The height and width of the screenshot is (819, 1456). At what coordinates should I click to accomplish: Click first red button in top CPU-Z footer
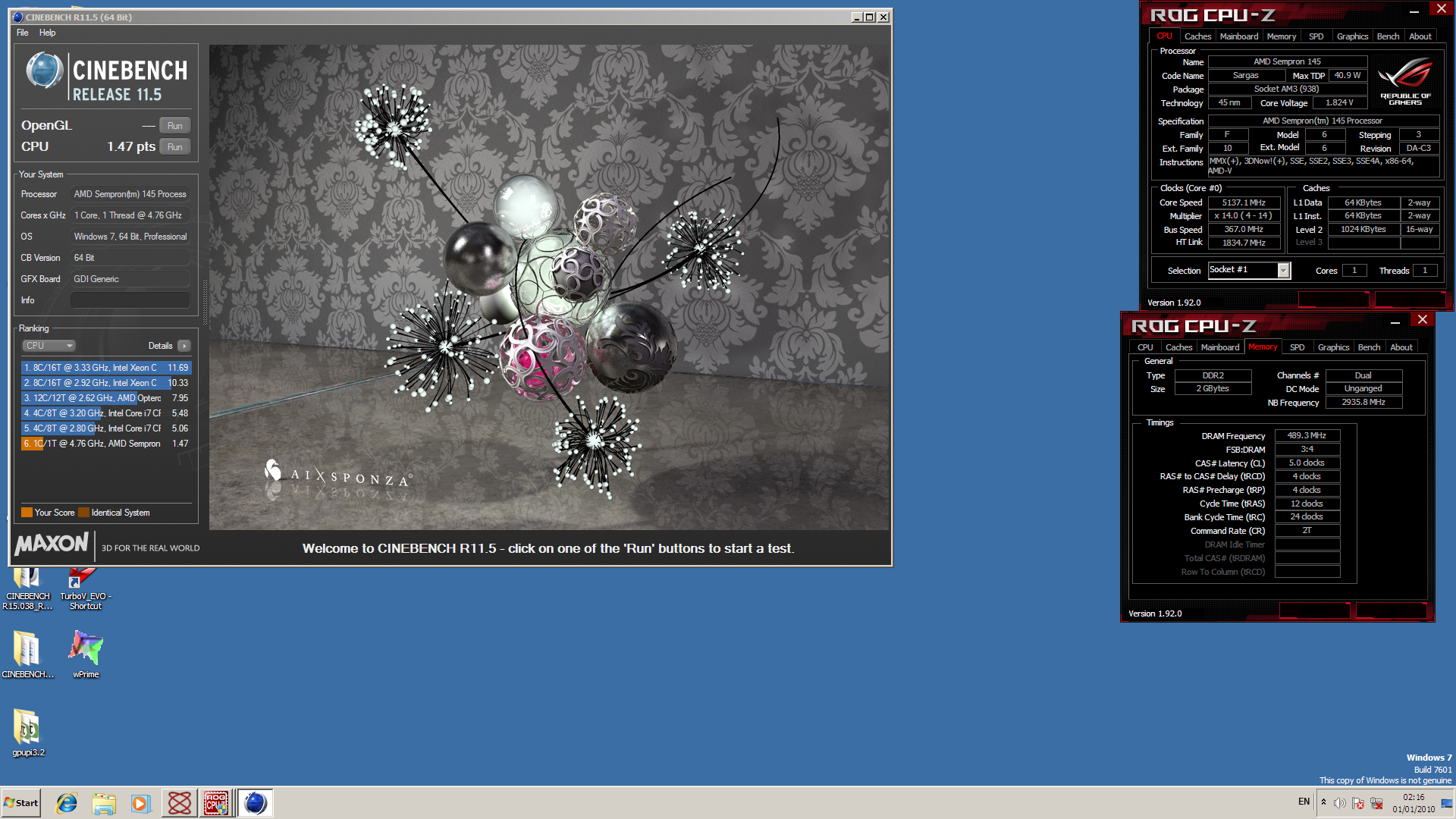tap(1333, 300)
